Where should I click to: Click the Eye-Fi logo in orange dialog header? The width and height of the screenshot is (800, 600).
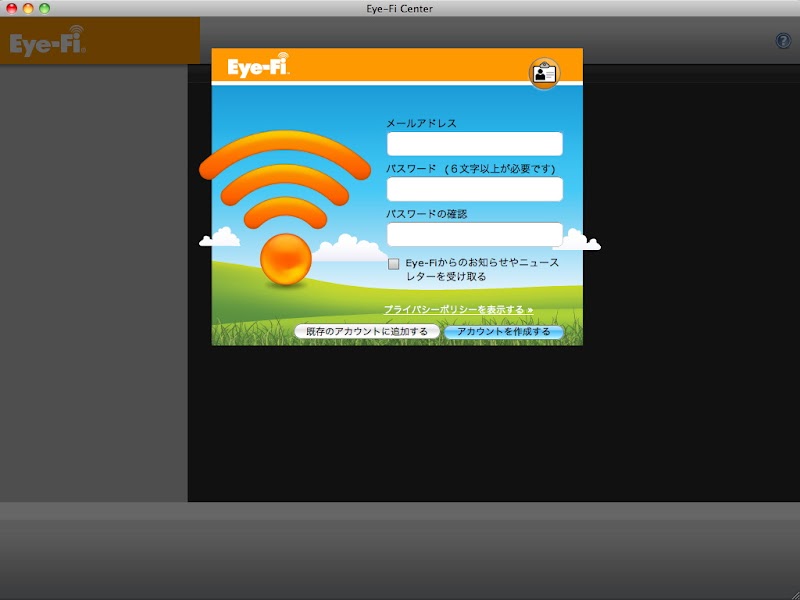tap(258, 65)
